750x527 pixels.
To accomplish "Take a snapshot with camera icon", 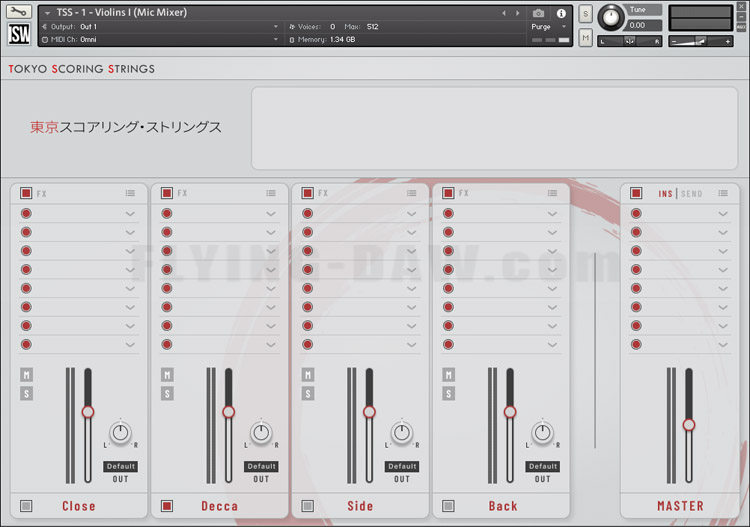I will (x=538, y=13).
